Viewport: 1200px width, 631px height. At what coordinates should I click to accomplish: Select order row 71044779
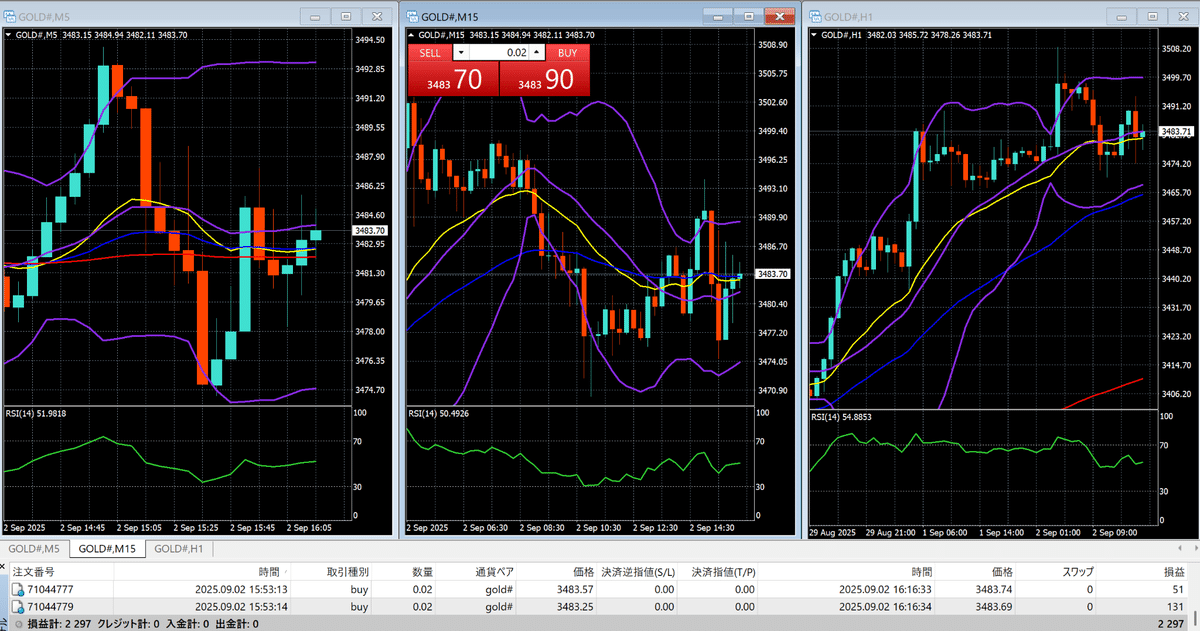(598, 606)
